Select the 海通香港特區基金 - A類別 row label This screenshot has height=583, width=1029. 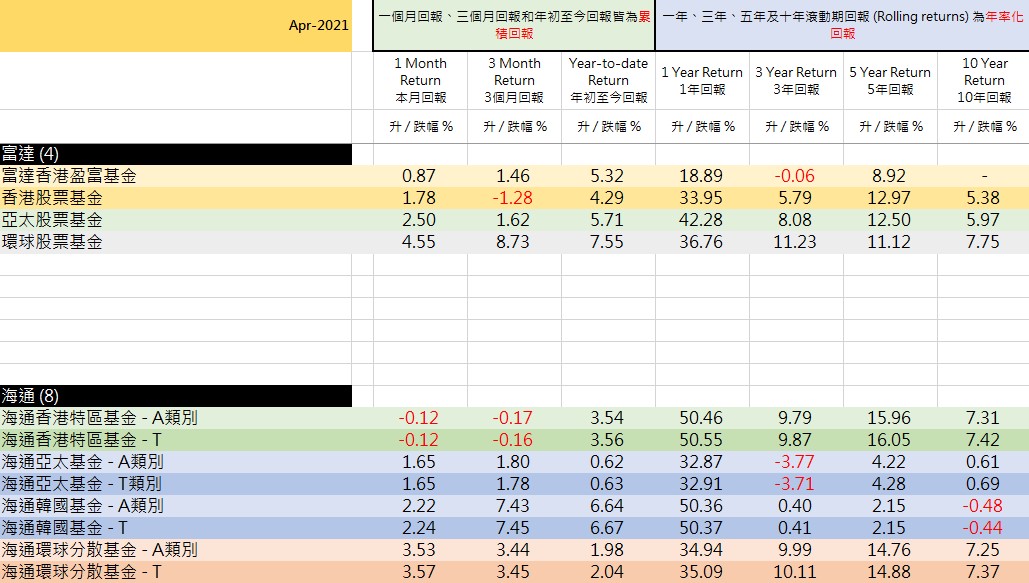[x=176, y=418]
